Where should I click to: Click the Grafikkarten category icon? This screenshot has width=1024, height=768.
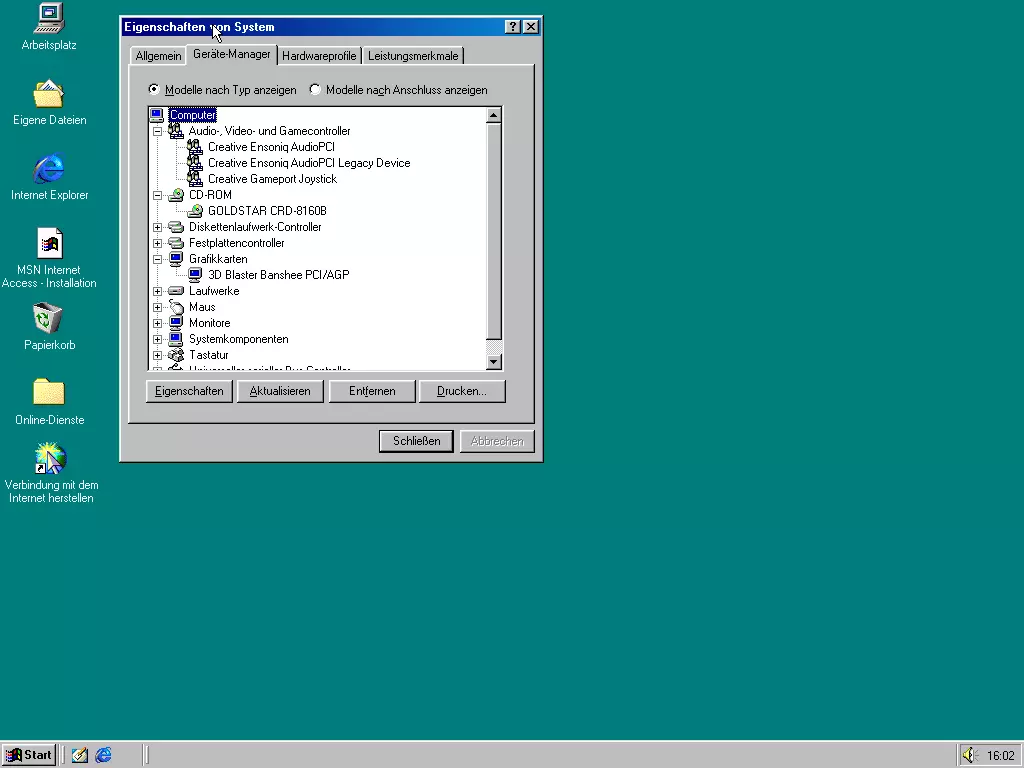point(176,259)
